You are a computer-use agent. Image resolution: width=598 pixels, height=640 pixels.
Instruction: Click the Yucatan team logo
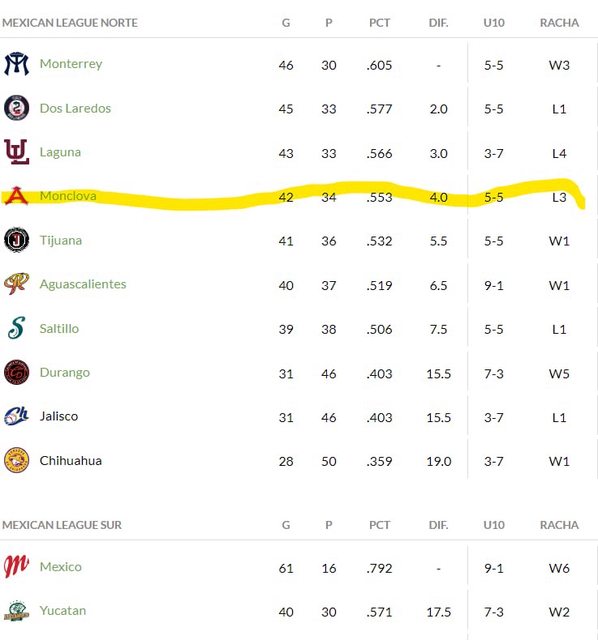tap(16, 611)
